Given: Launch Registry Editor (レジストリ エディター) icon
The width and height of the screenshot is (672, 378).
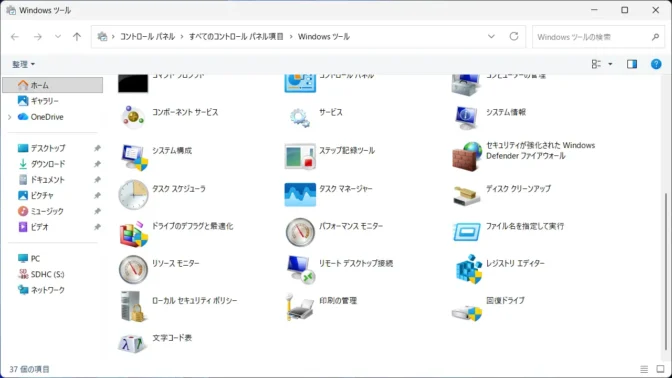Looking at the screenshot, I should [x=468, y=269].
